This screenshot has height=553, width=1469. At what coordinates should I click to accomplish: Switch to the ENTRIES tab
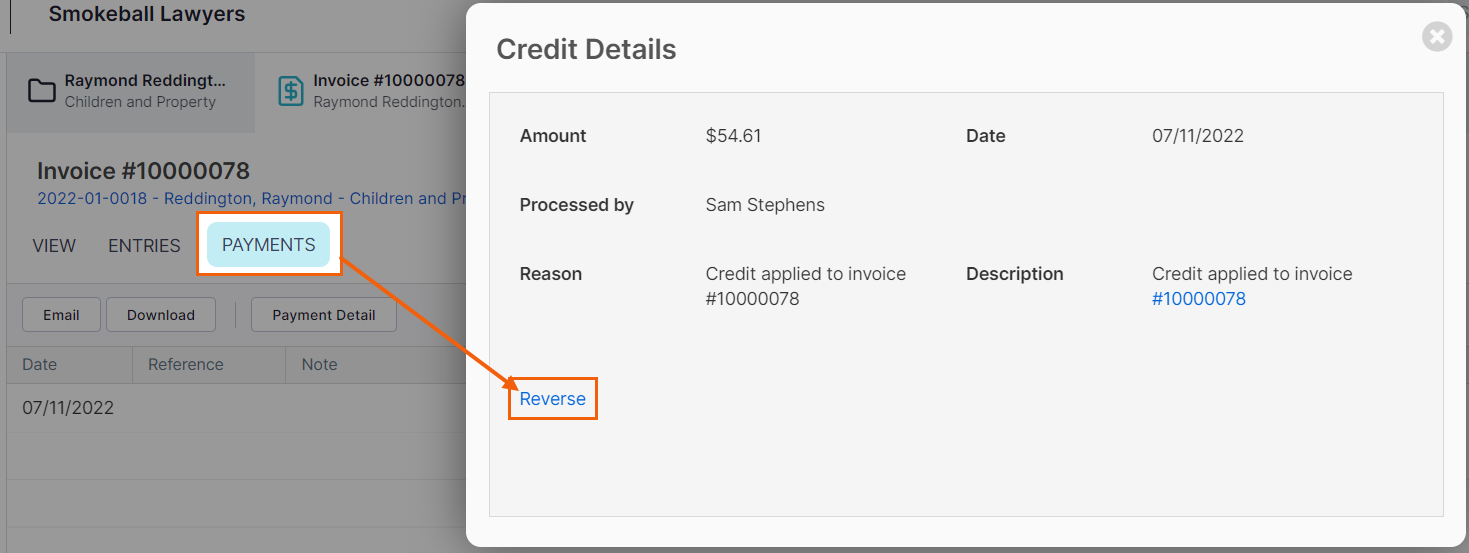pos(144,245)
